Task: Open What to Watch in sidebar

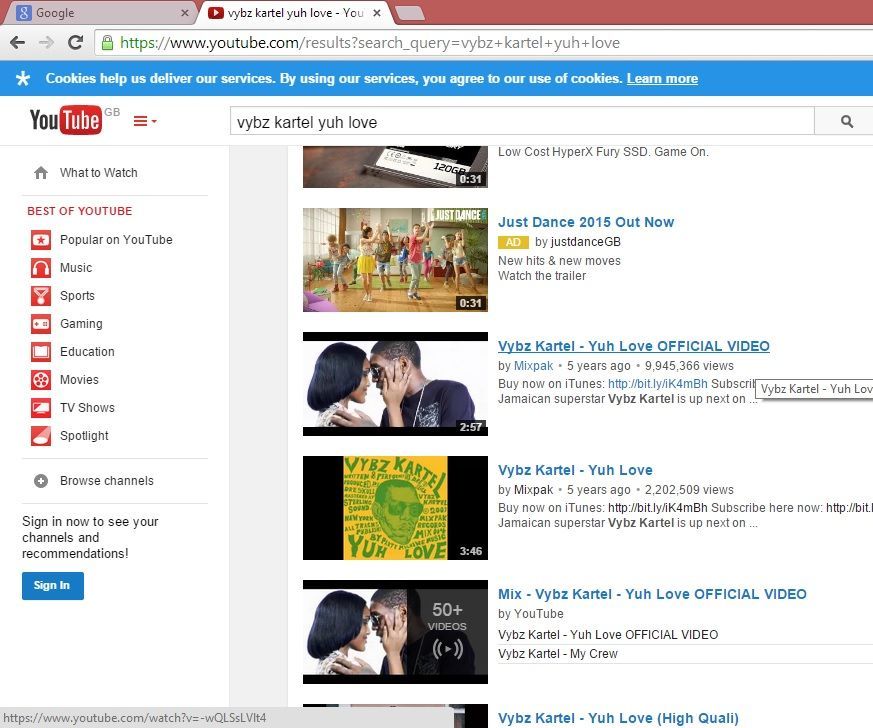Action: 99,173
